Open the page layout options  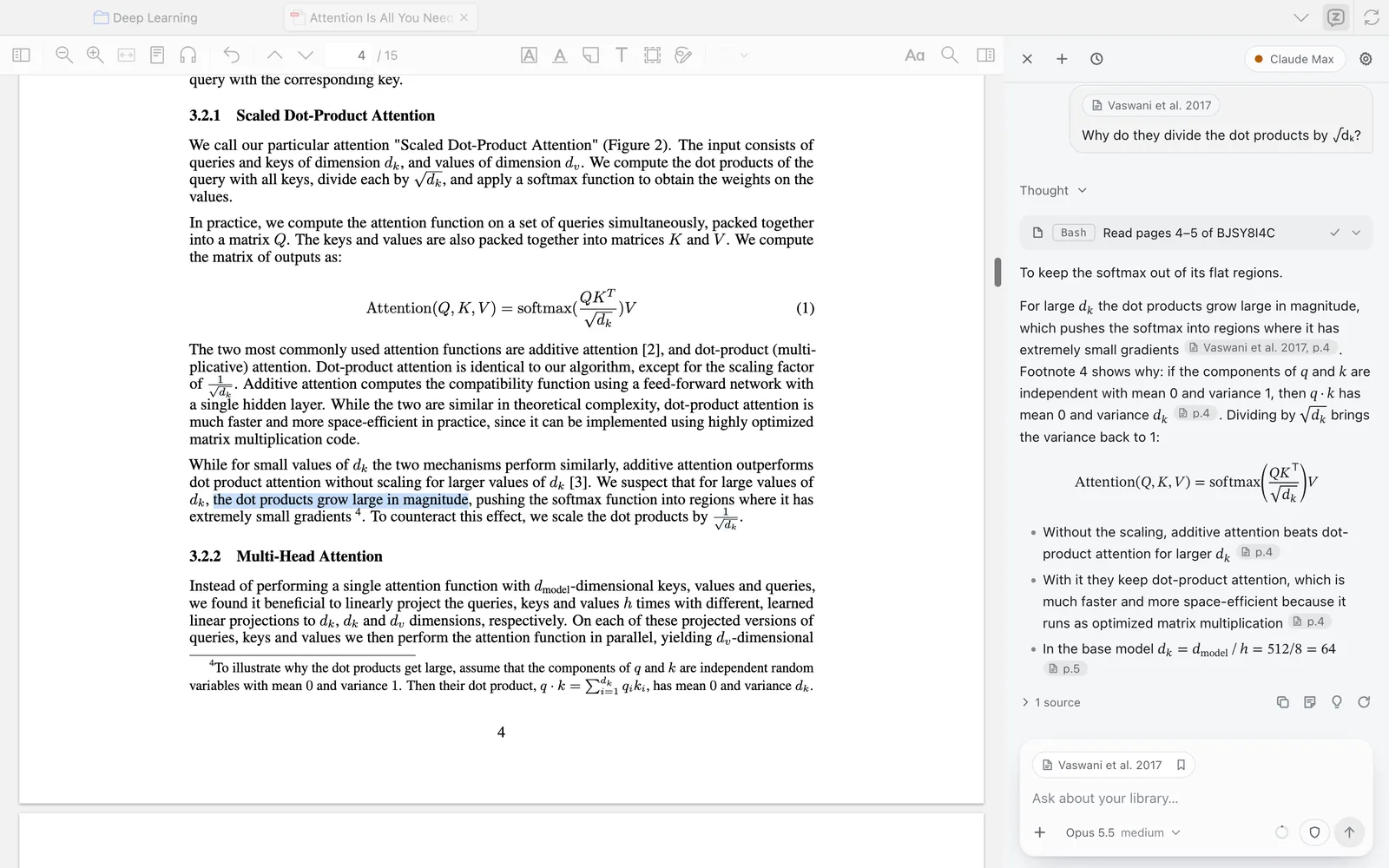tap(157, 56)
